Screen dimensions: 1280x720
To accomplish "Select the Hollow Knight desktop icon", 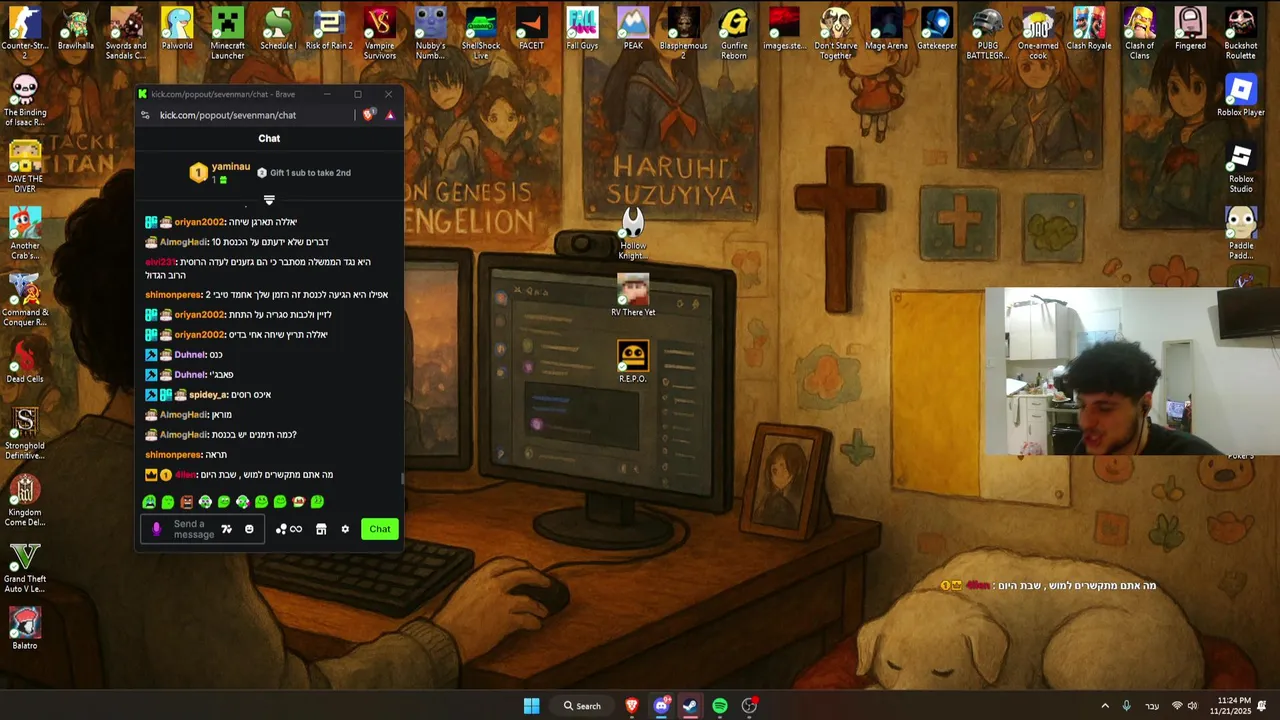I will point(633,234).
